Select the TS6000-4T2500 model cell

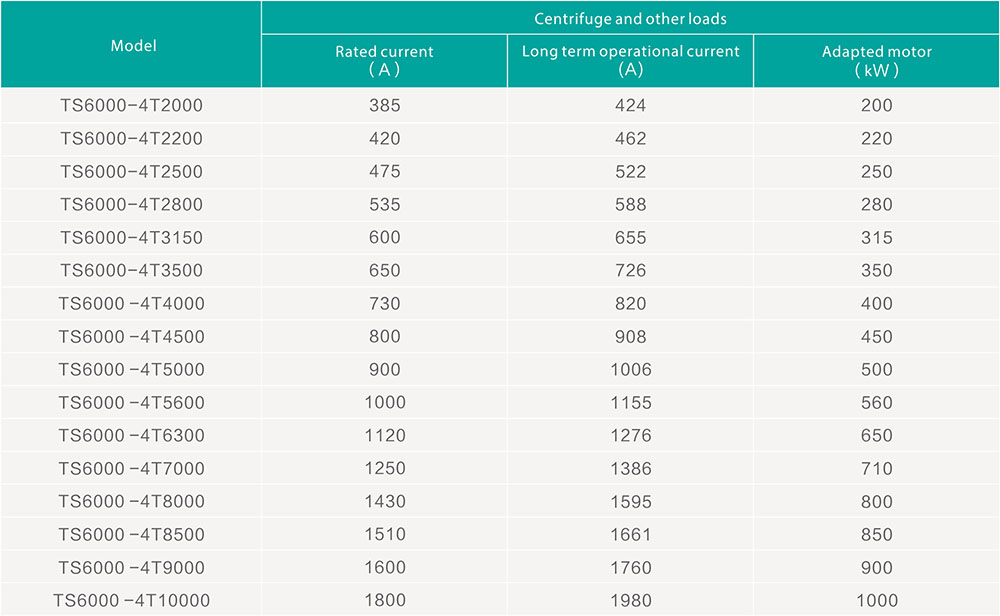(x=131, y=171)
